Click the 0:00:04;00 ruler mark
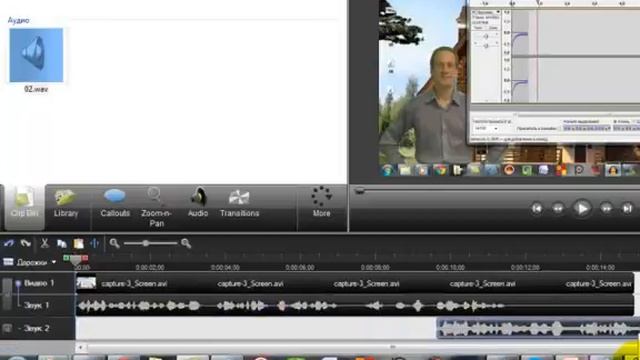 pos(225,267)
